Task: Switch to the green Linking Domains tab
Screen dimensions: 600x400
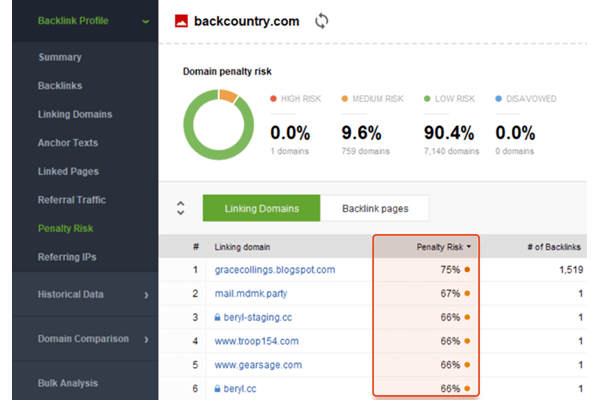Action: coord(261,208)
